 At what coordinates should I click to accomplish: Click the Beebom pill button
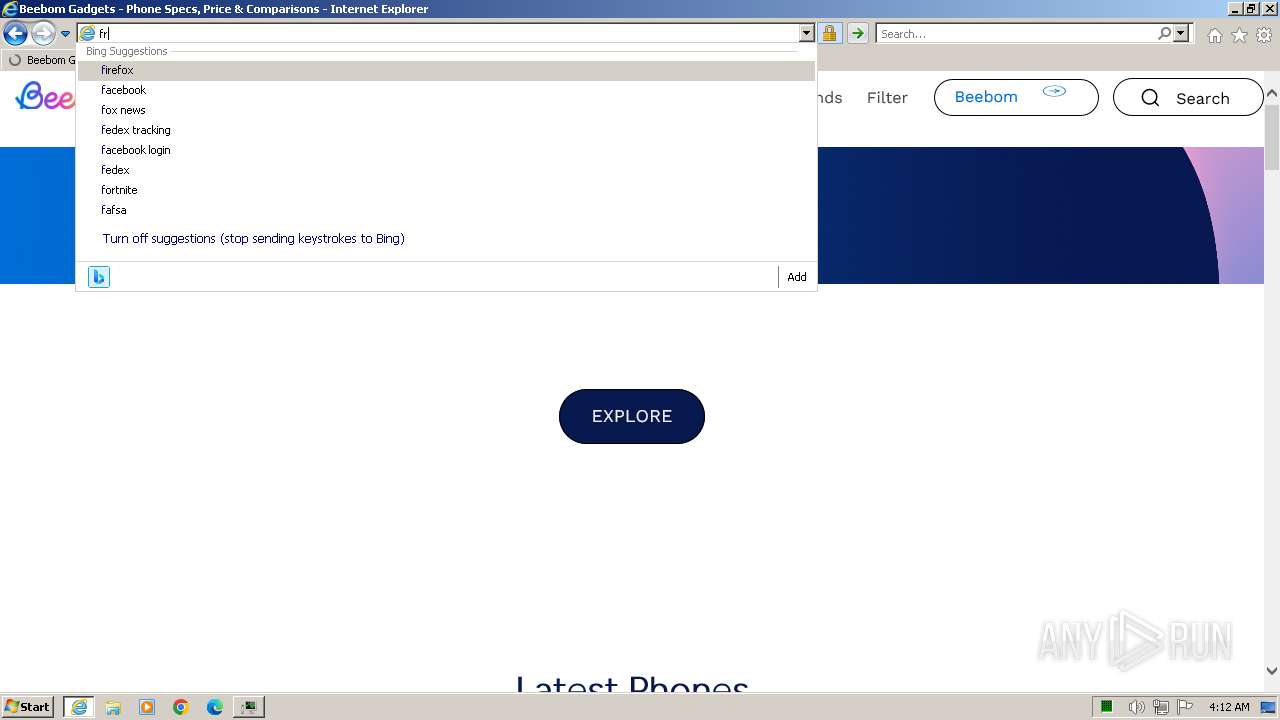[x=1016, y=97]
